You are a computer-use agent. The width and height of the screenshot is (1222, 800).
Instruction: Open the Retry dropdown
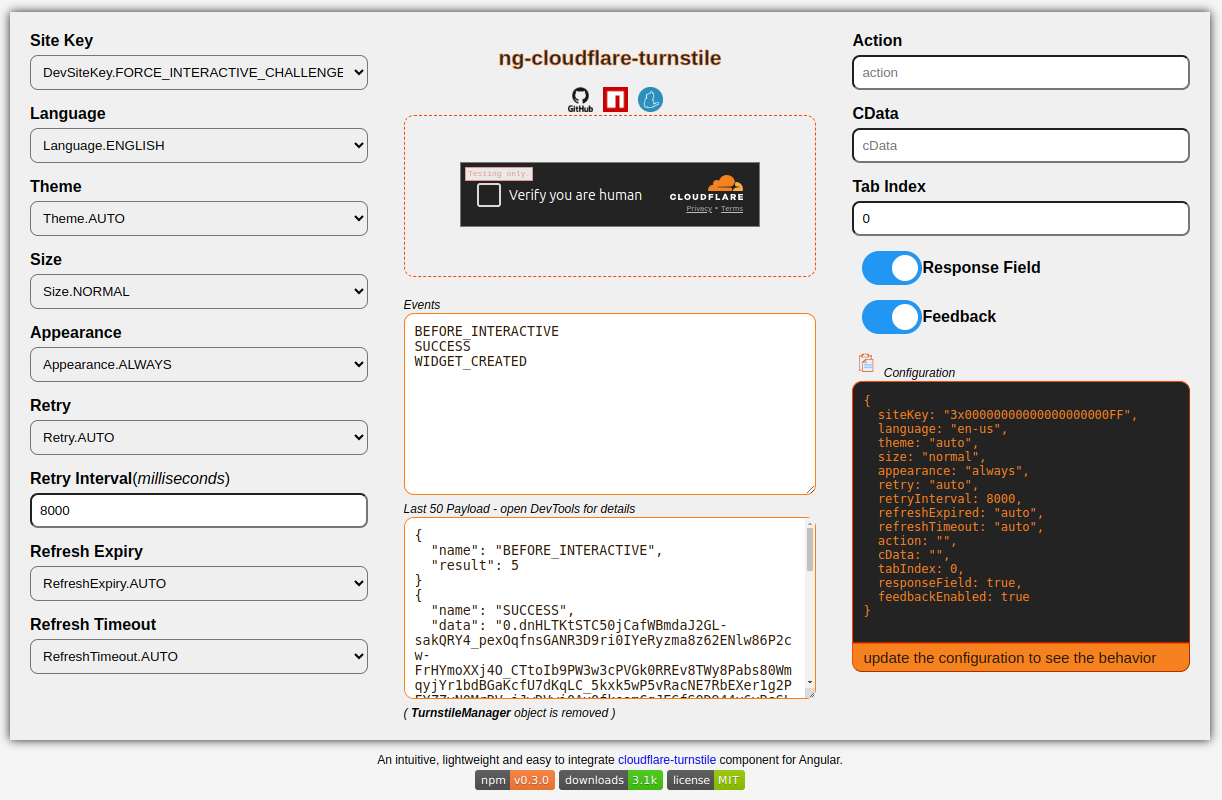199,437
